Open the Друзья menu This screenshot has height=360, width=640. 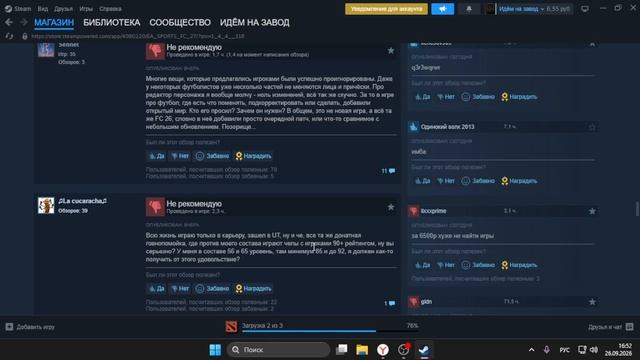point(63,9)
